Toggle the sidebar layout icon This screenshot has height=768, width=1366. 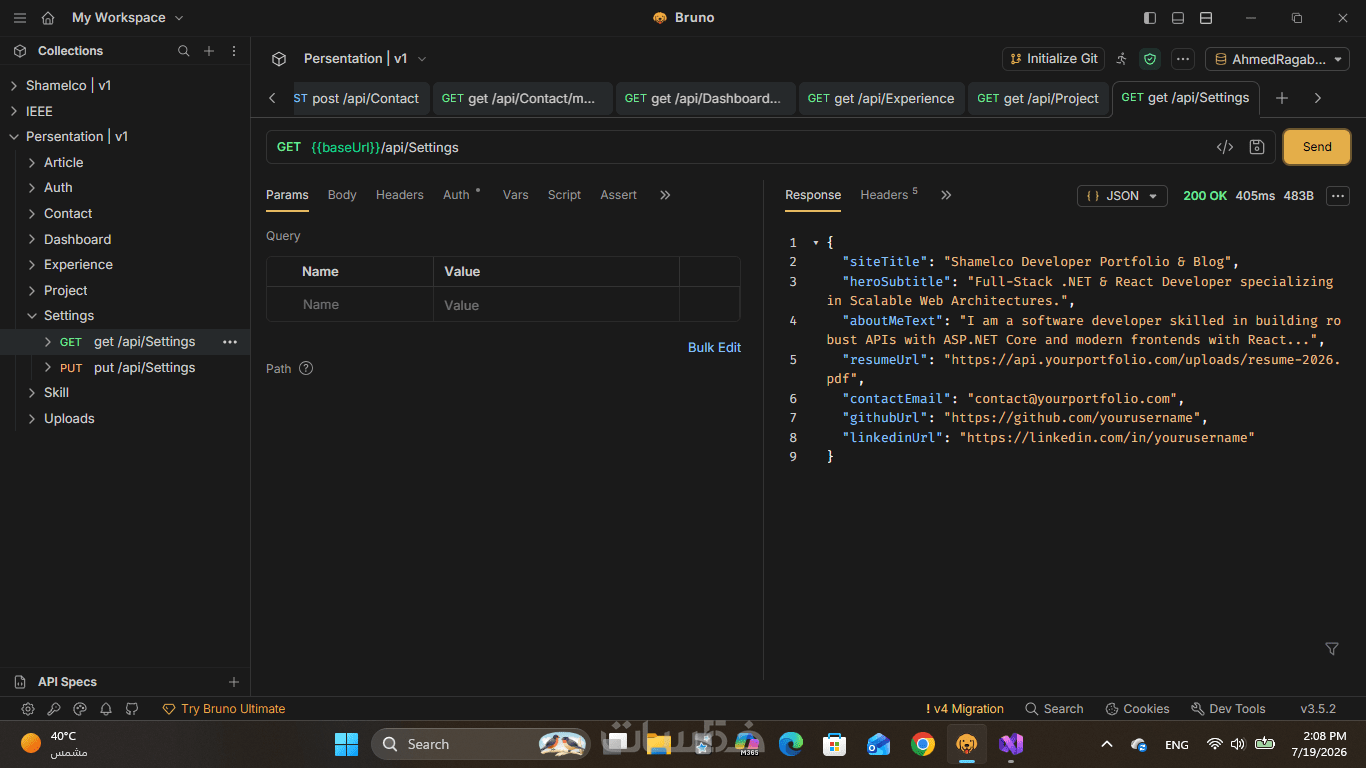pyautogui.click(x=1150, y=18)
